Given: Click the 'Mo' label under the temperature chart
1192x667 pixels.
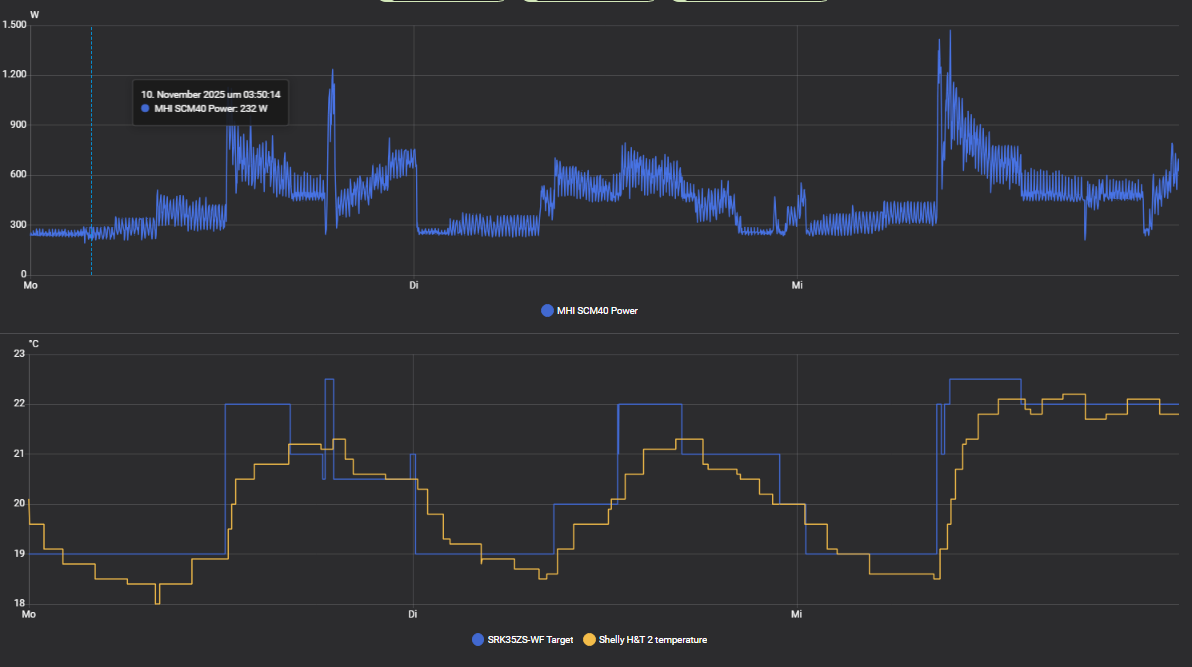Looking at the screenshot, I should tap(30, 614).
